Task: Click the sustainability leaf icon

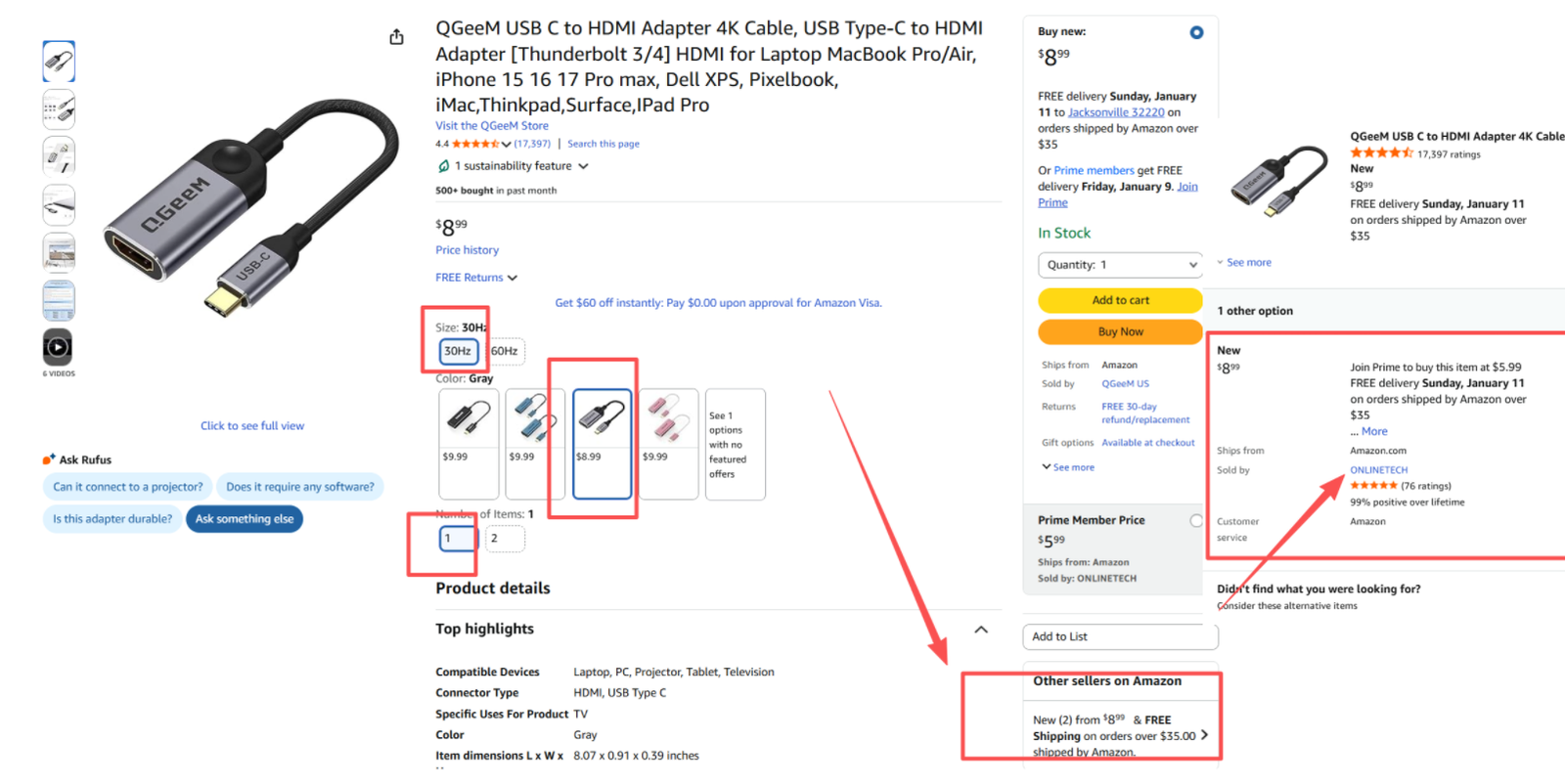Action: click(443, 166)
